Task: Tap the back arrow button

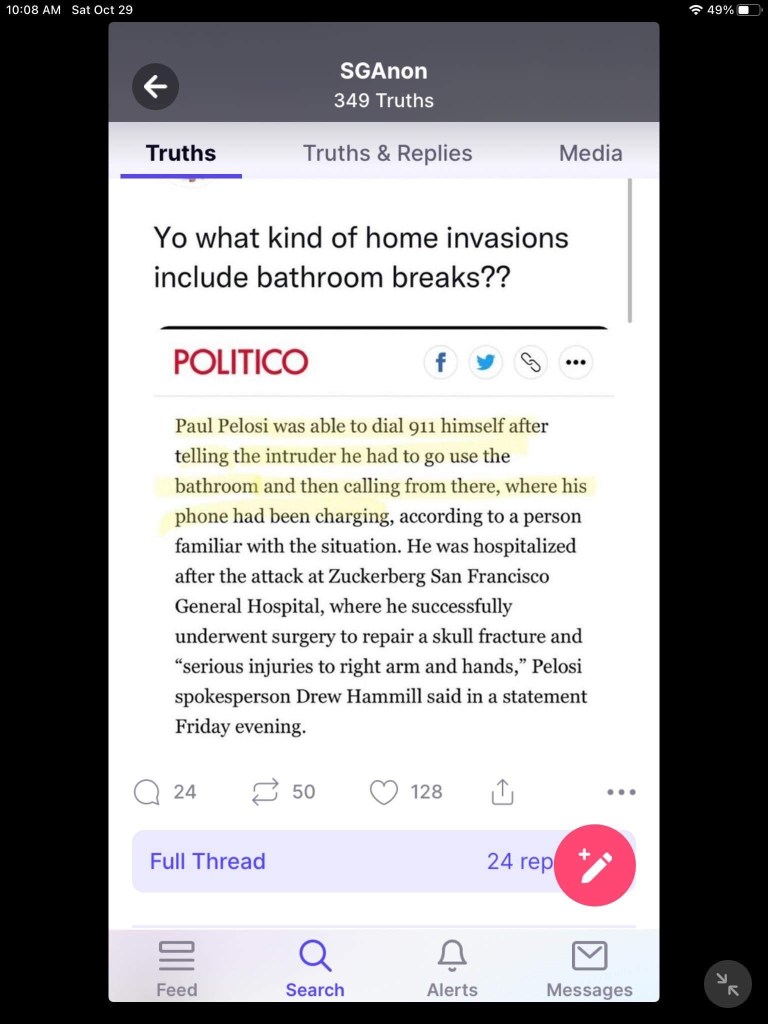Action: click(155, 86)
